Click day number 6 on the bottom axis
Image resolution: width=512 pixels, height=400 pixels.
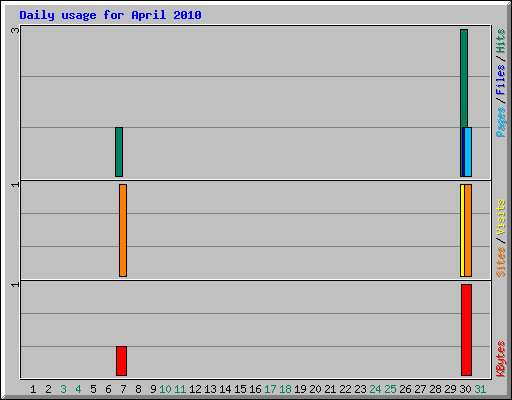108,389
